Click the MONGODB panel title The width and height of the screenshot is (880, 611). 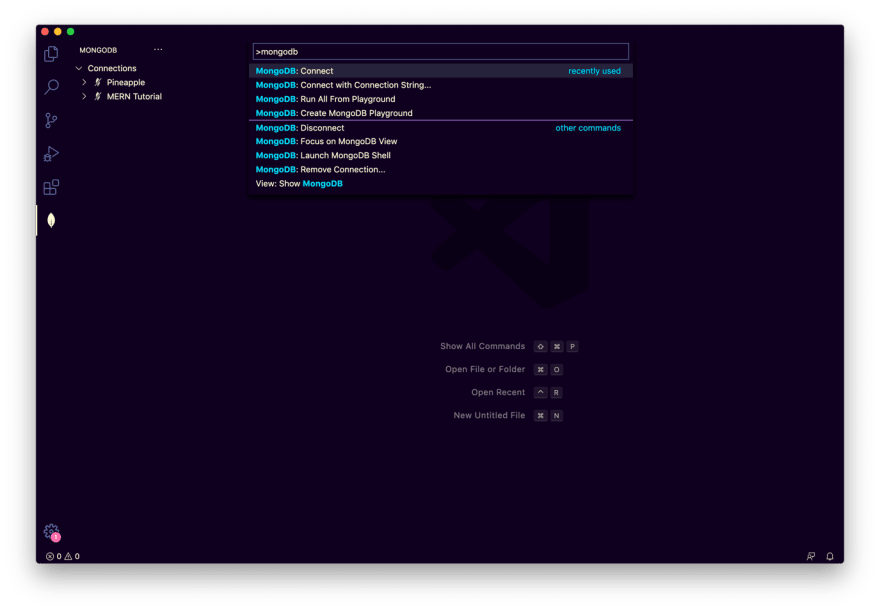[98, 50]
